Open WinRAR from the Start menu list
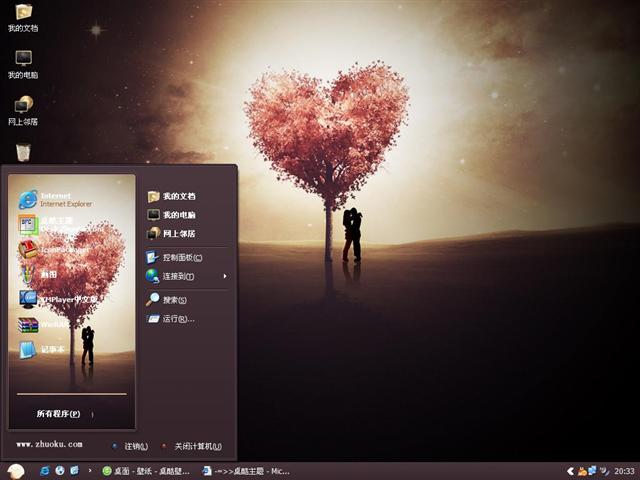Viewport: 640px width, 480px height. pos(50,324)
